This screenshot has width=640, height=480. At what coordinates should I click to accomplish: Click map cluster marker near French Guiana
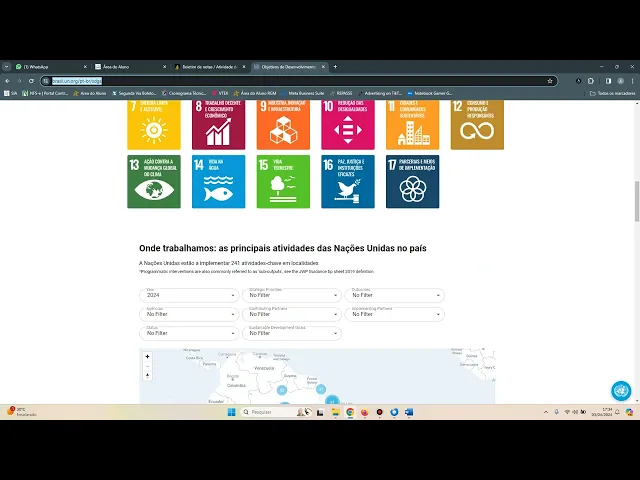(x=321, y=389)
